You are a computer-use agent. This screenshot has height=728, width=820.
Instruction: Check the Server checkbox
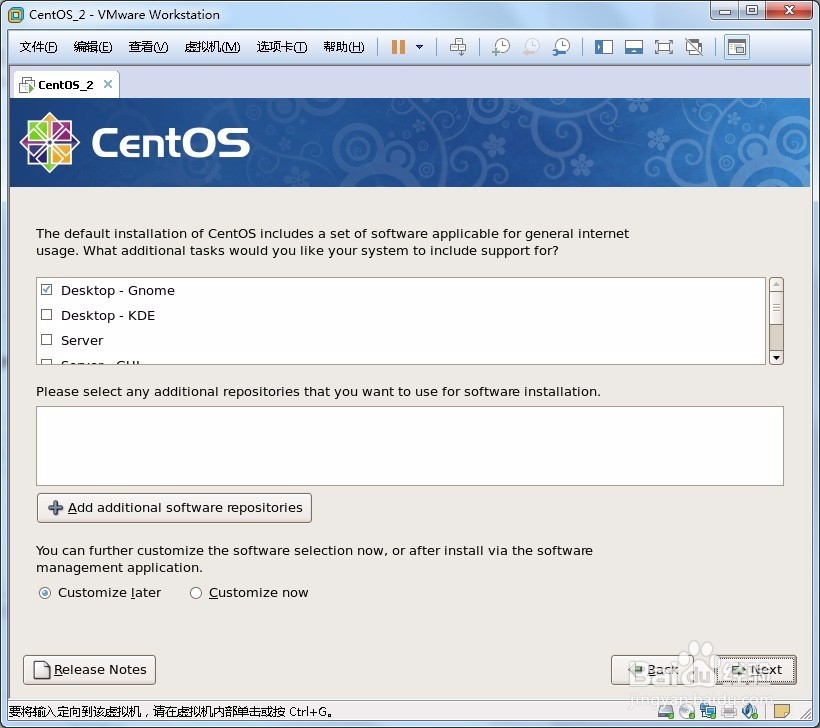[x=47, y=340]
